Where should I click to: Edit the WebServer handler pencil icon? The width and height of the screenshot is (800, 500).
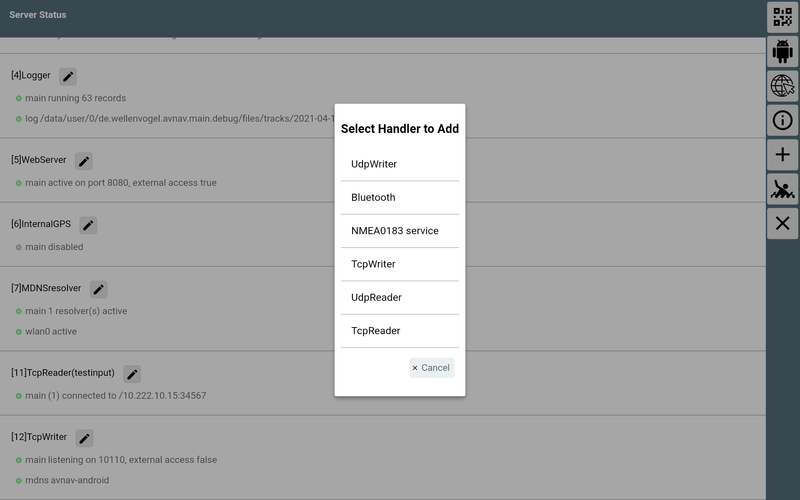pyautogui.click(x=84, y=161)
